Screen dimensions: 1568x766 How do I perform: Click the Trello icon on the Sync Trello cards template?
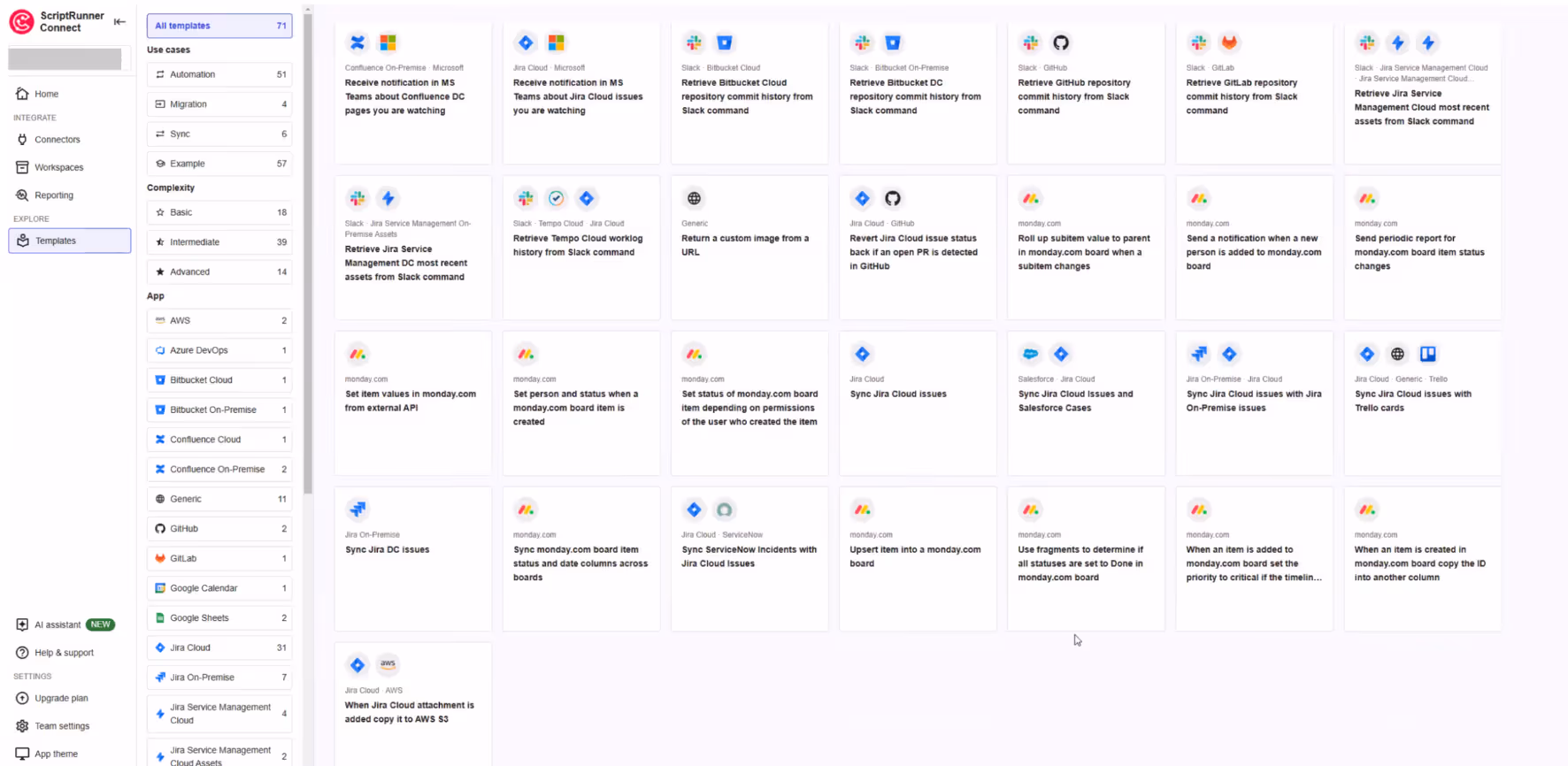[1427, 354]
